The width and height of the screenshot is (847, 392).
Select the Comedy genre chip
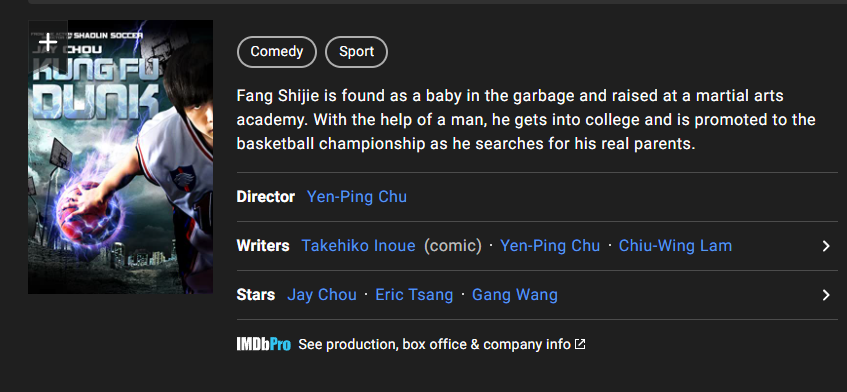tap(277, 52)
